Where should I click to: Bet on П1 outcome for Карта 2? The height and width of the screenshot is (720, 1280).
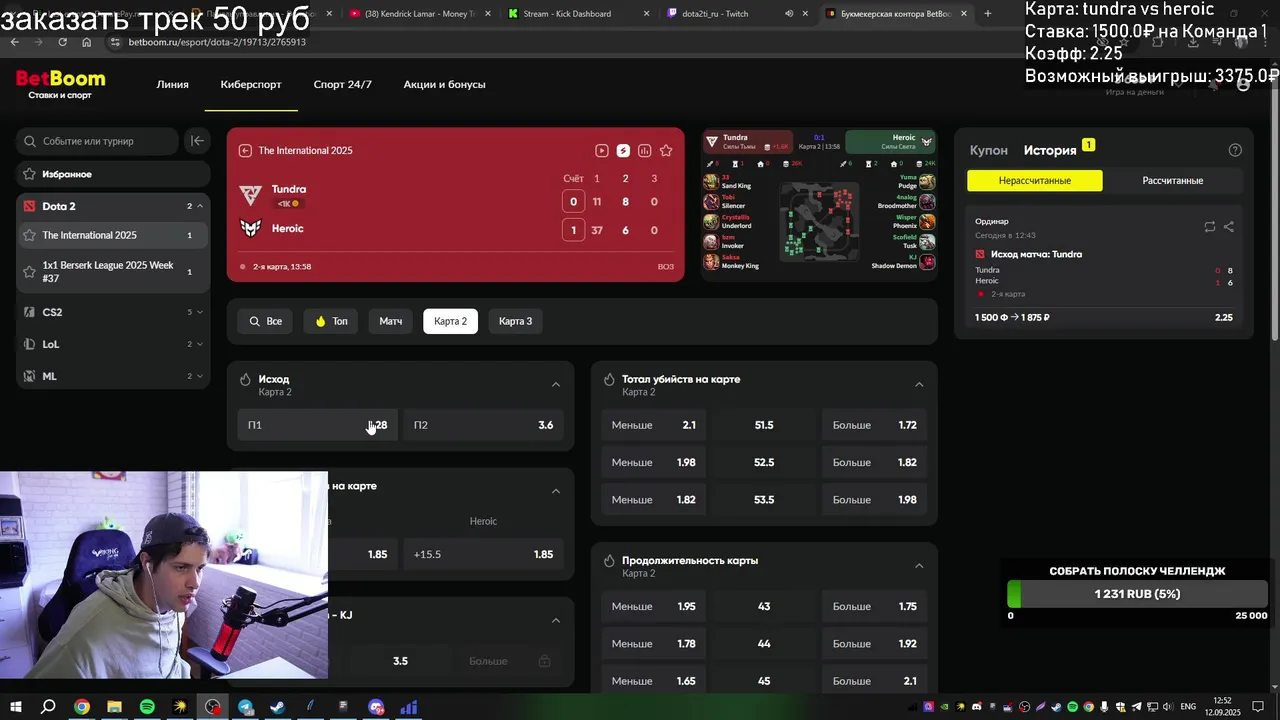[x=317, y=425]
